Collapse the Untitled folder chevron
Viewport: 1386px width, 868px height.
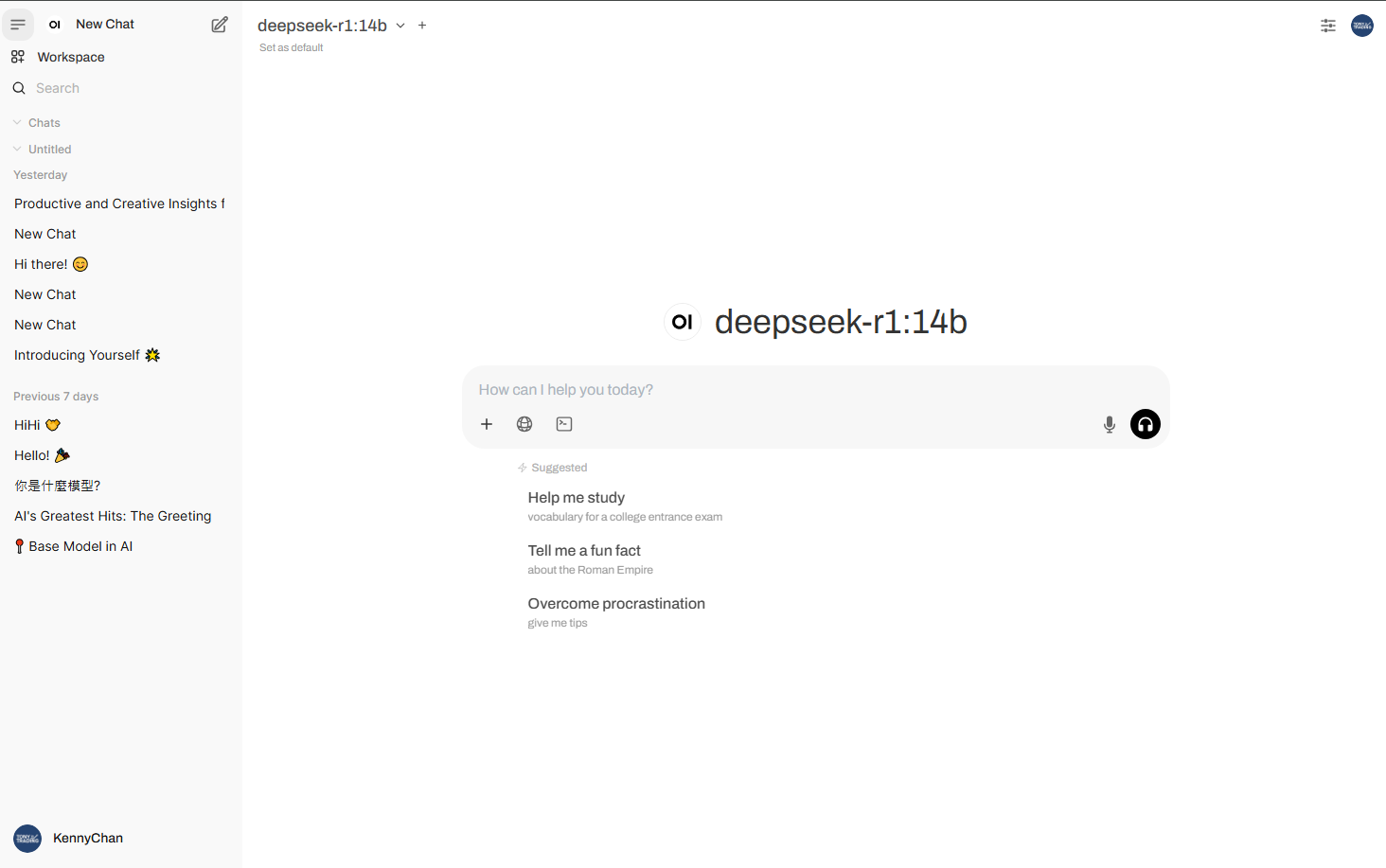click(17, 150)
